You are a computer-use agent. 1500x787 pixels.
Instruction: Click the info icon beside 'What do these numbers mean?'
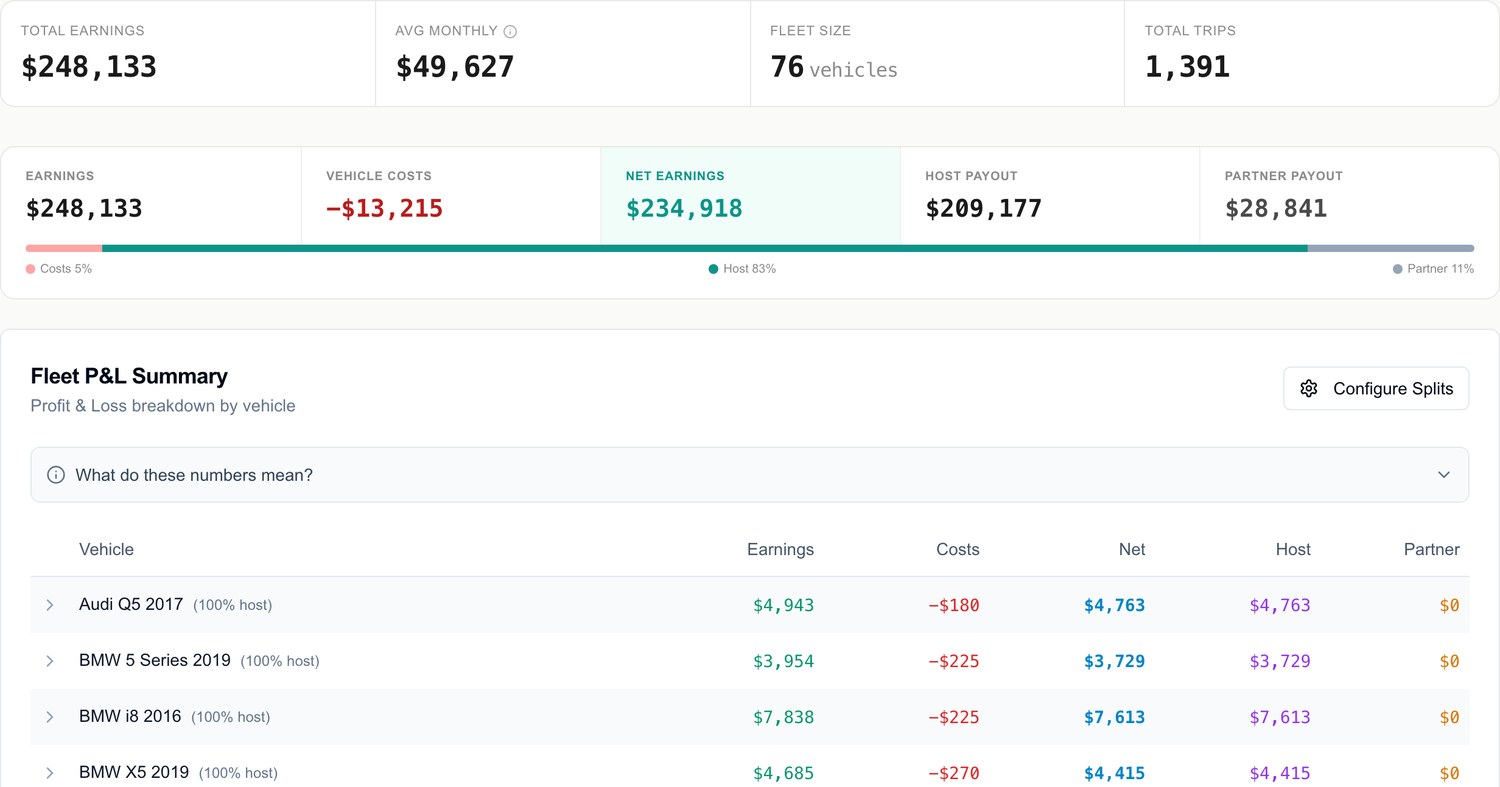[x=56, y=475]
